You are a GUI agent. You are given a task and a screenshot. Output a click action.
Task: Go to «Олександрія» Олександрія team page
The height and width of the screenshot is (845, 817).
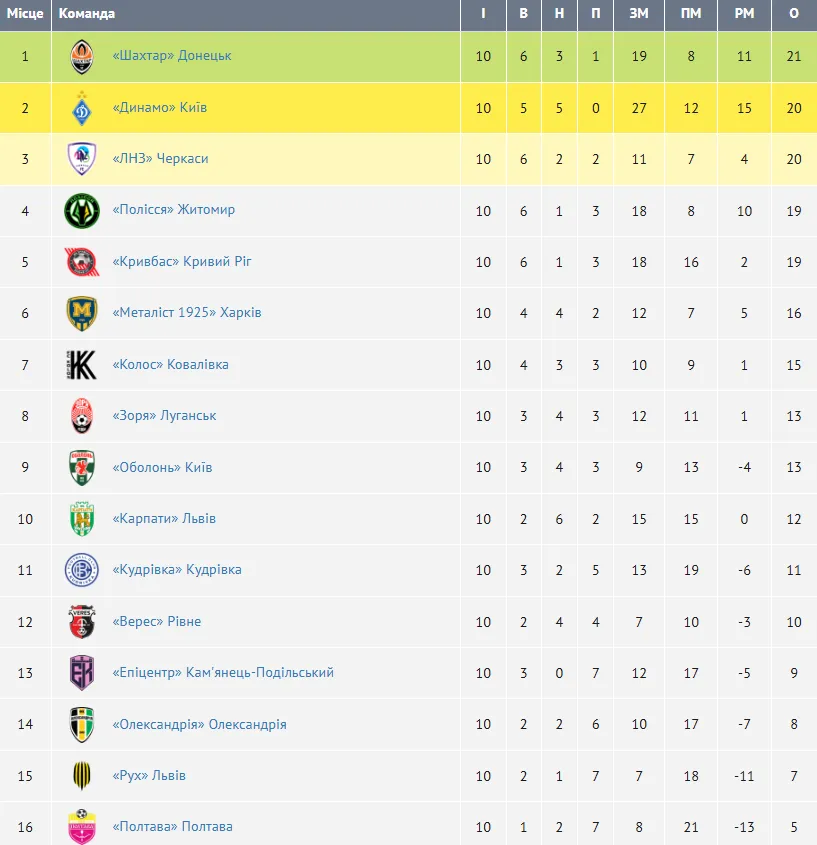(x=200, y=725)
